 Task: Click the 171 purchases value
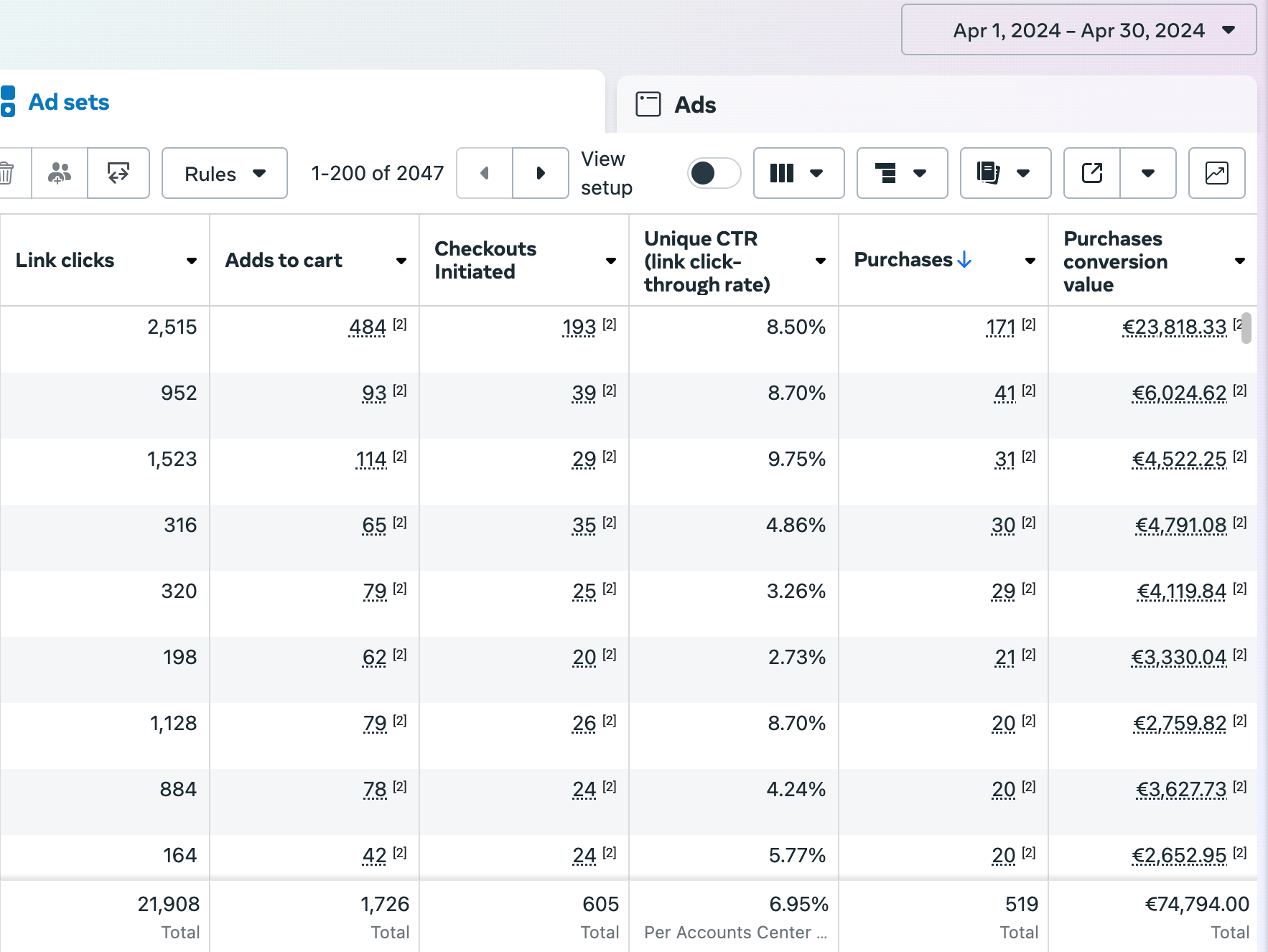coord(1001,327)
